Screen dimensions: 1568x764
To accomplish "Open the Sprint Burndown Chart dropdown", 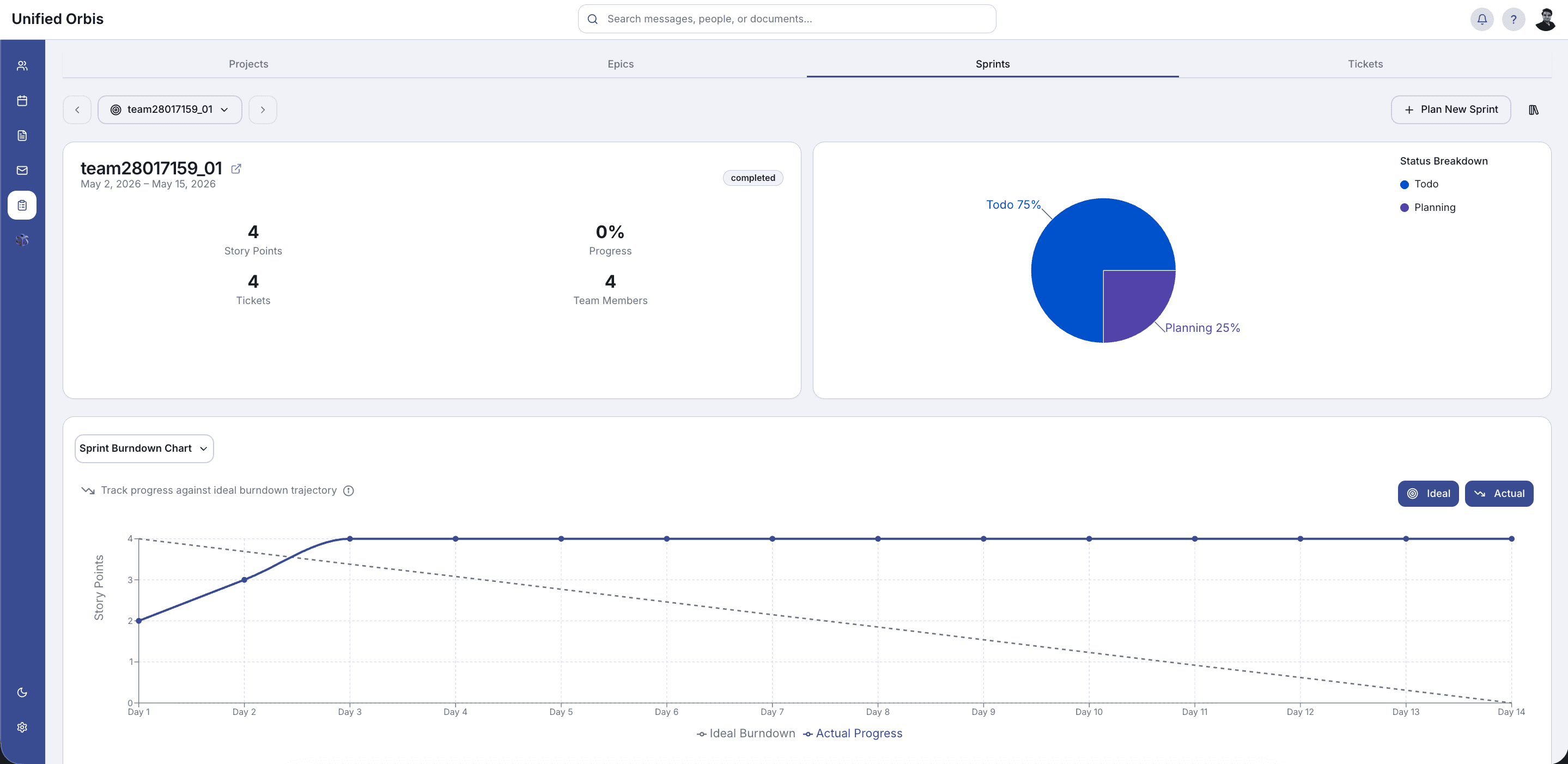I will point(144,448).
